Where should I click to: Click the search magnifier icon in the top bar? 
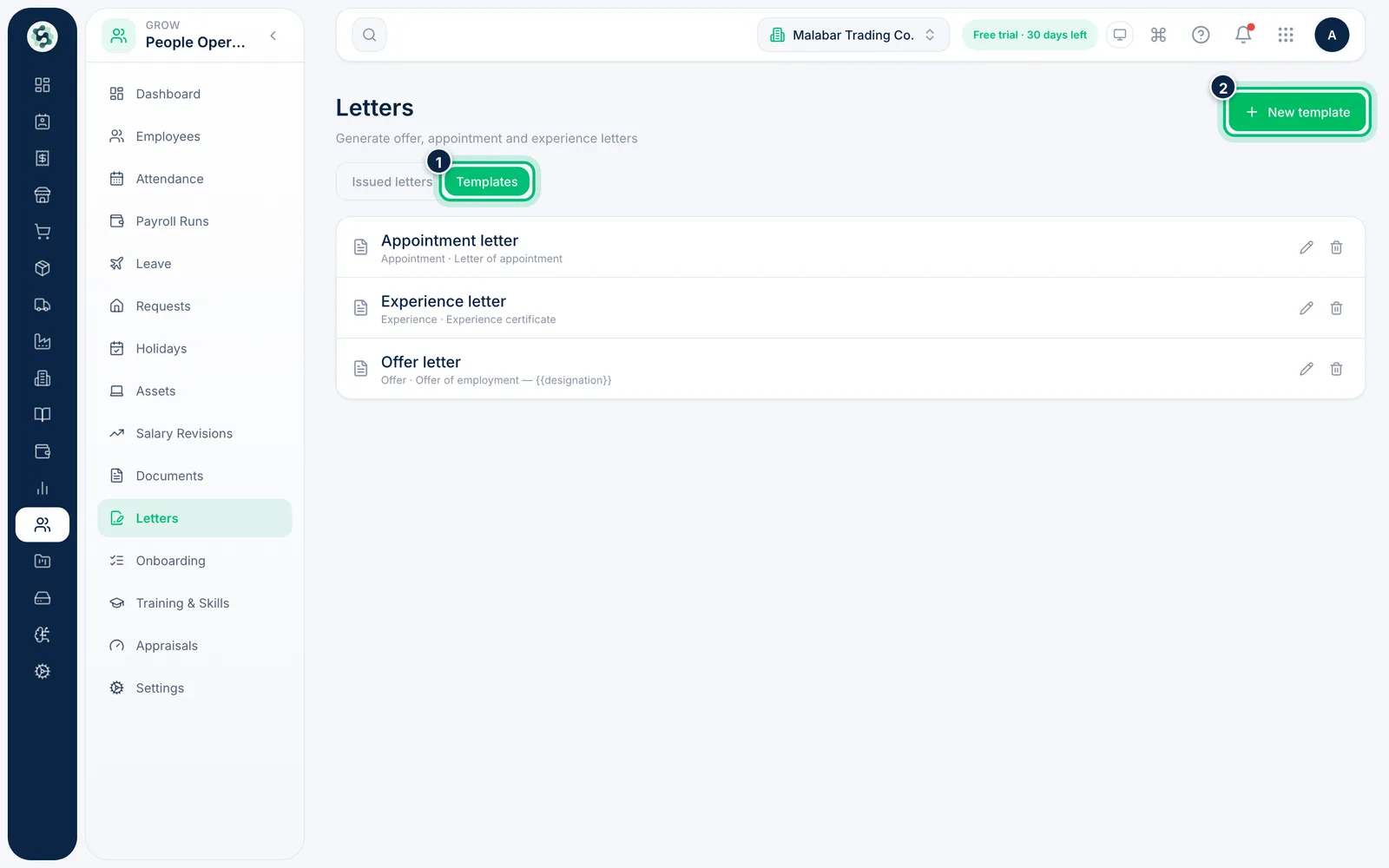click(369, 35)
